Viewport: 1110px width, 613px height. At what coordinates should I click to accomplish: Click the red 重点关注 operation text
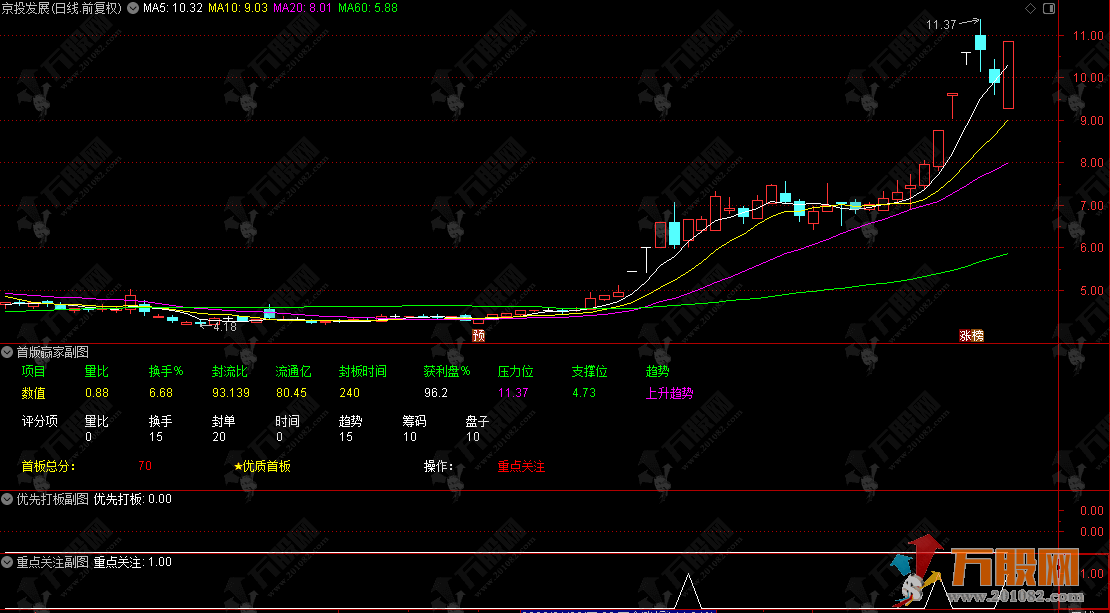tap(521, 466)
